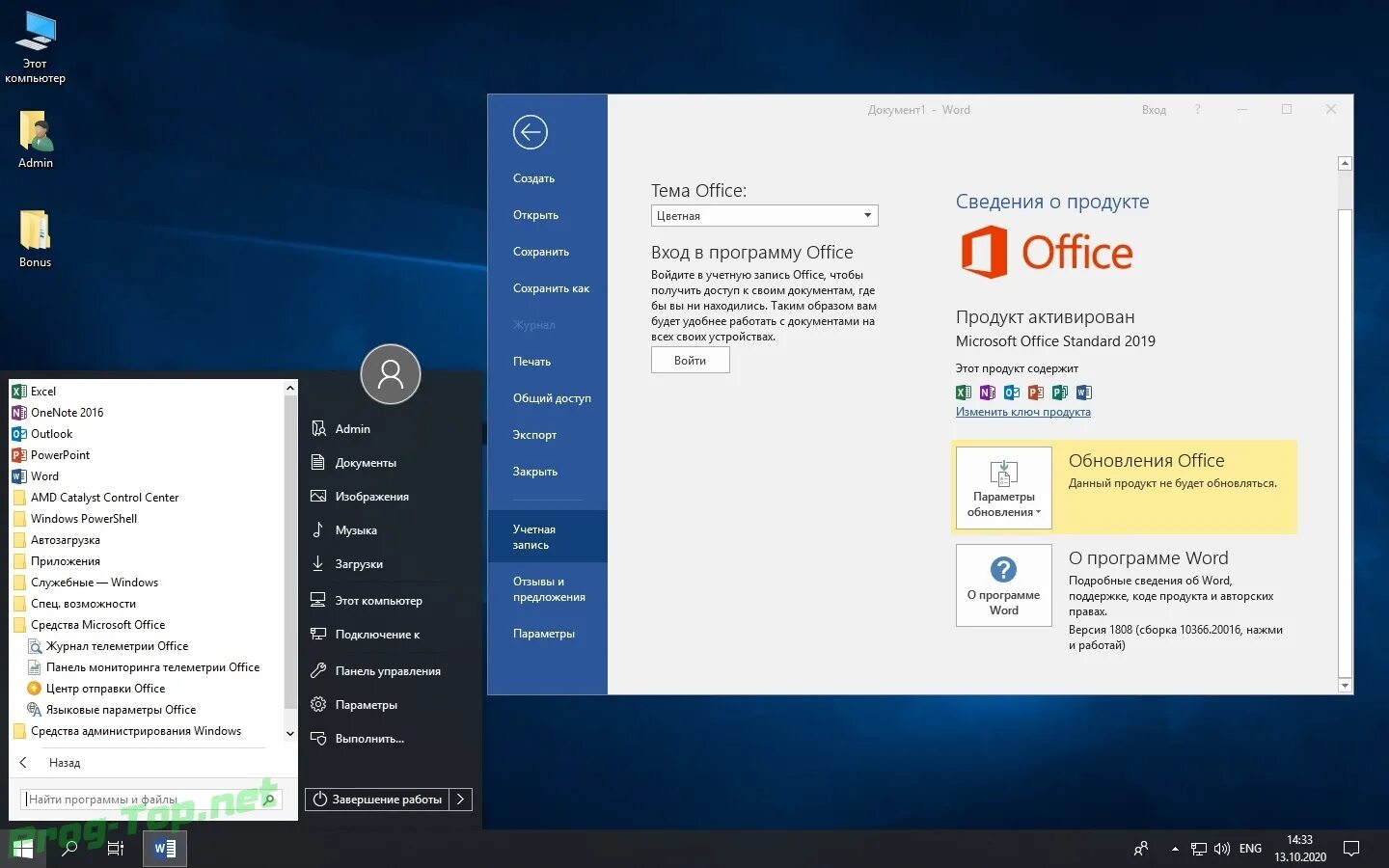This screenshot has width=1389, height=868.
Task: Open Параметры обновления dropdown button
Action: coord(1003,487)
